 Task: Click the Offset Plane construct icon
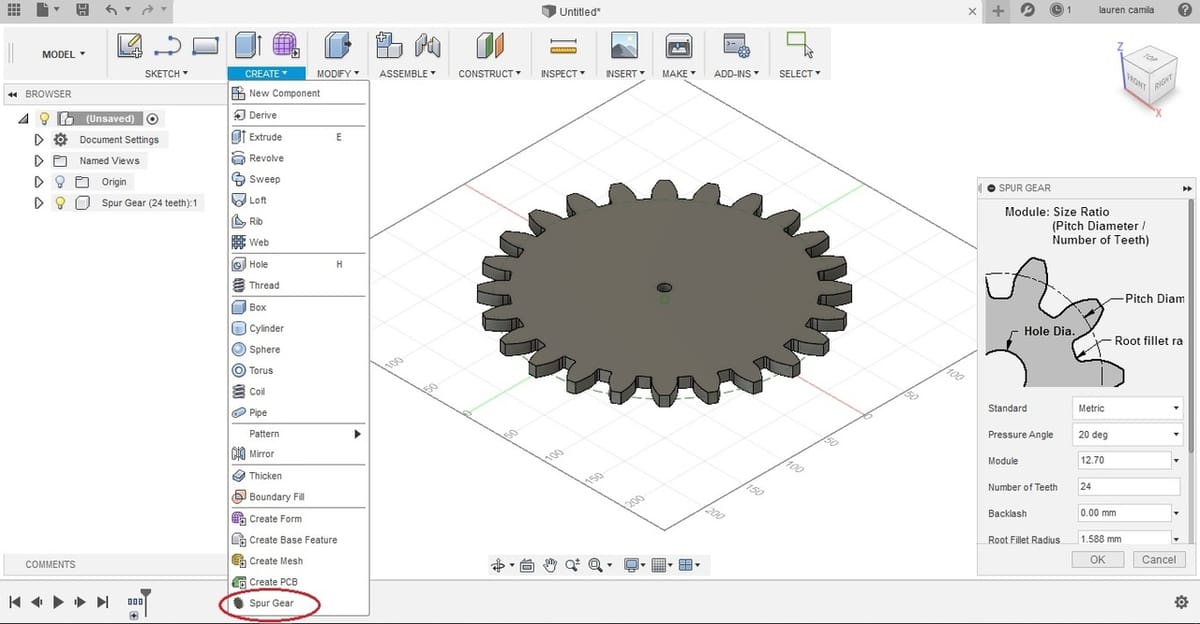tap(490, 45)
